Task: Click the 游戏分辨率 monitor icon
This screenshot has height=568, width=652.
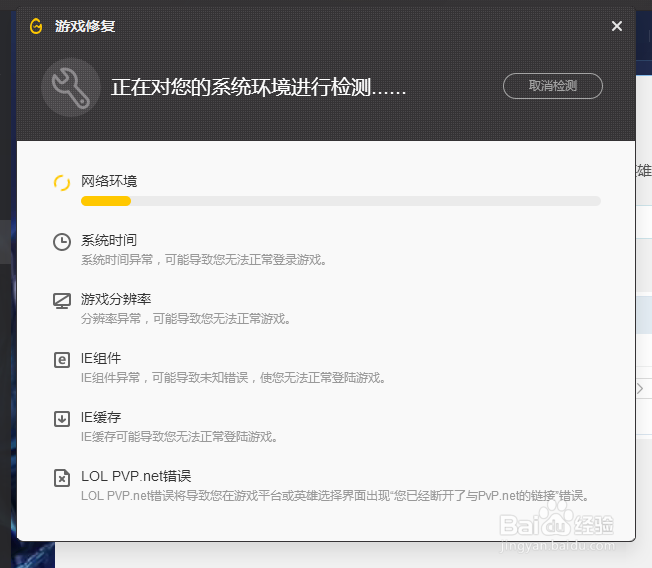Action: pyautogui.click(x=62, y=301)
